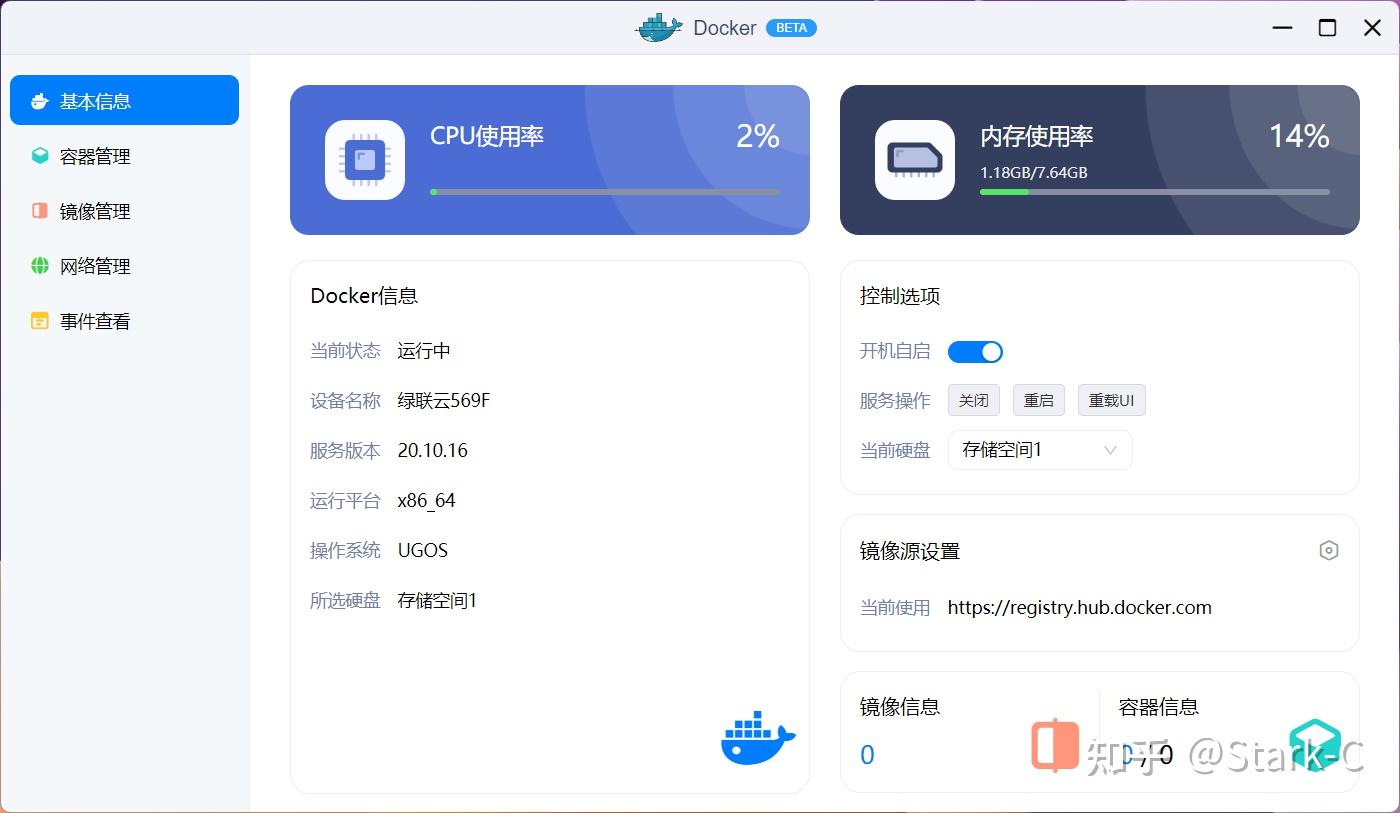Screen dimensions: 1400x813
Task: Select the 容器管理 whale icon in sidebar
Action: click(x=40, y=156)
